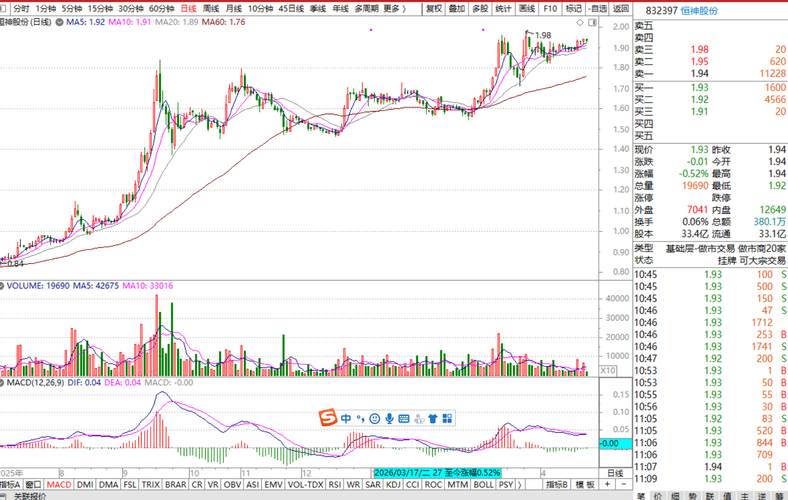Click stock name 恒神股份 in quote panel

699,11
